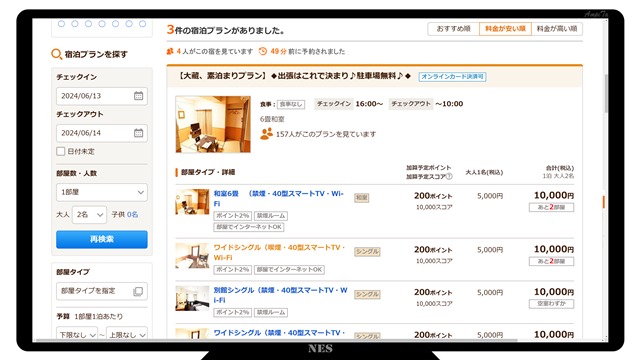Click the あと2部屋 button in smoking ワイドシングル row

pos(551,261)
